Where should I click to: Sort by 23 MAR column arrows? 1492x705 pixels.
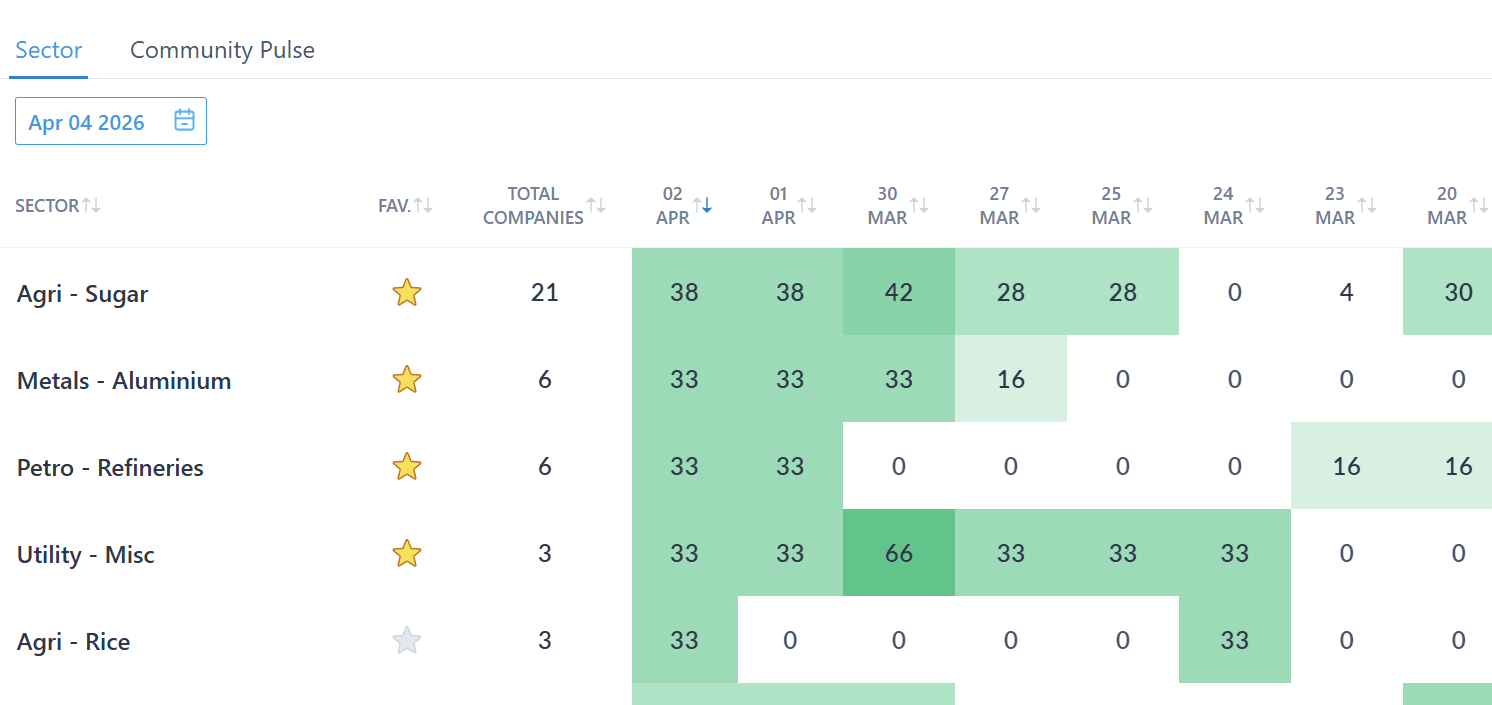1367,205
